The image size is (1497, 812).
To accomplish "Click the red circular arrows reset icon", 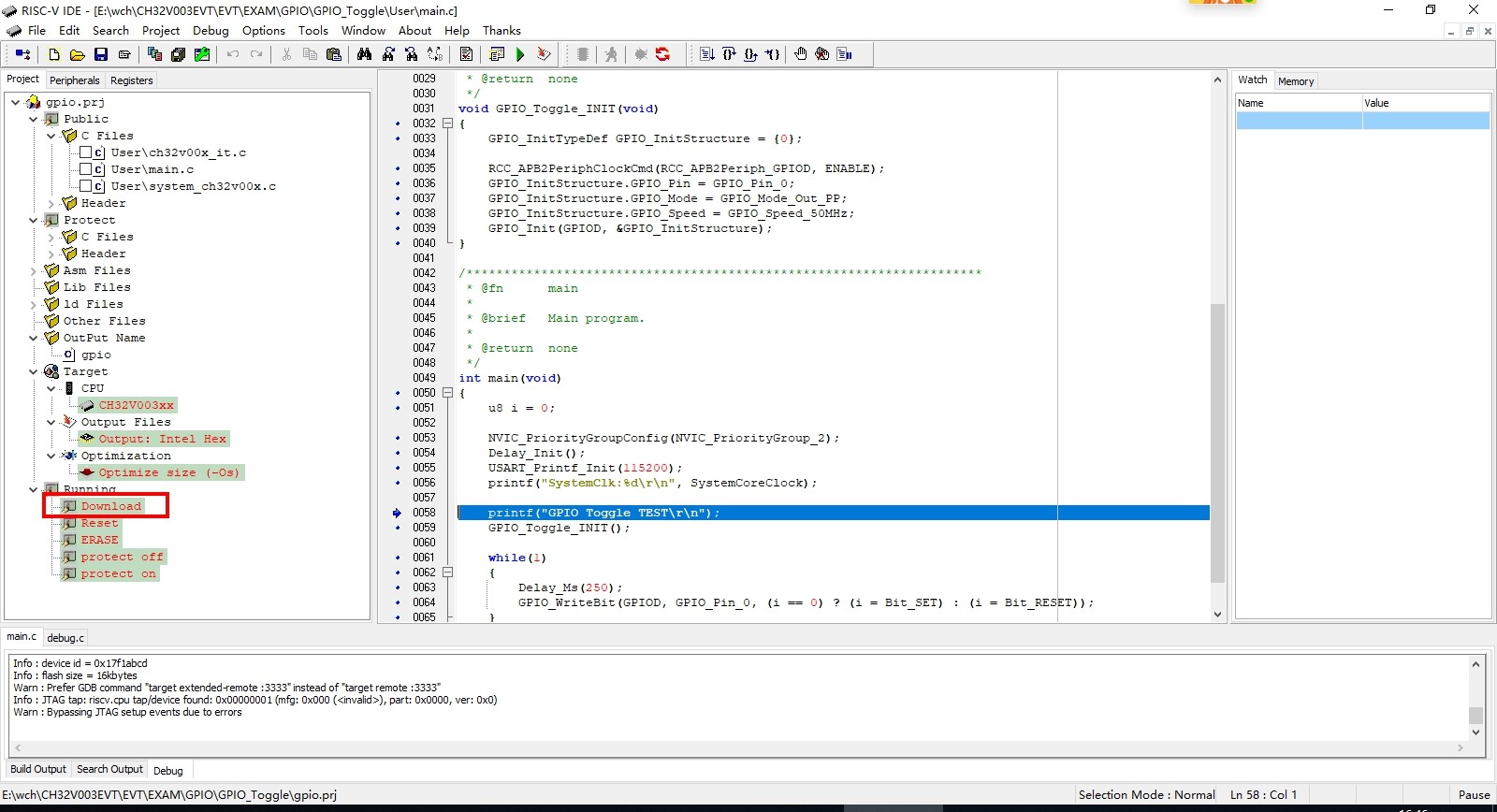I will [x=662, y=55].
